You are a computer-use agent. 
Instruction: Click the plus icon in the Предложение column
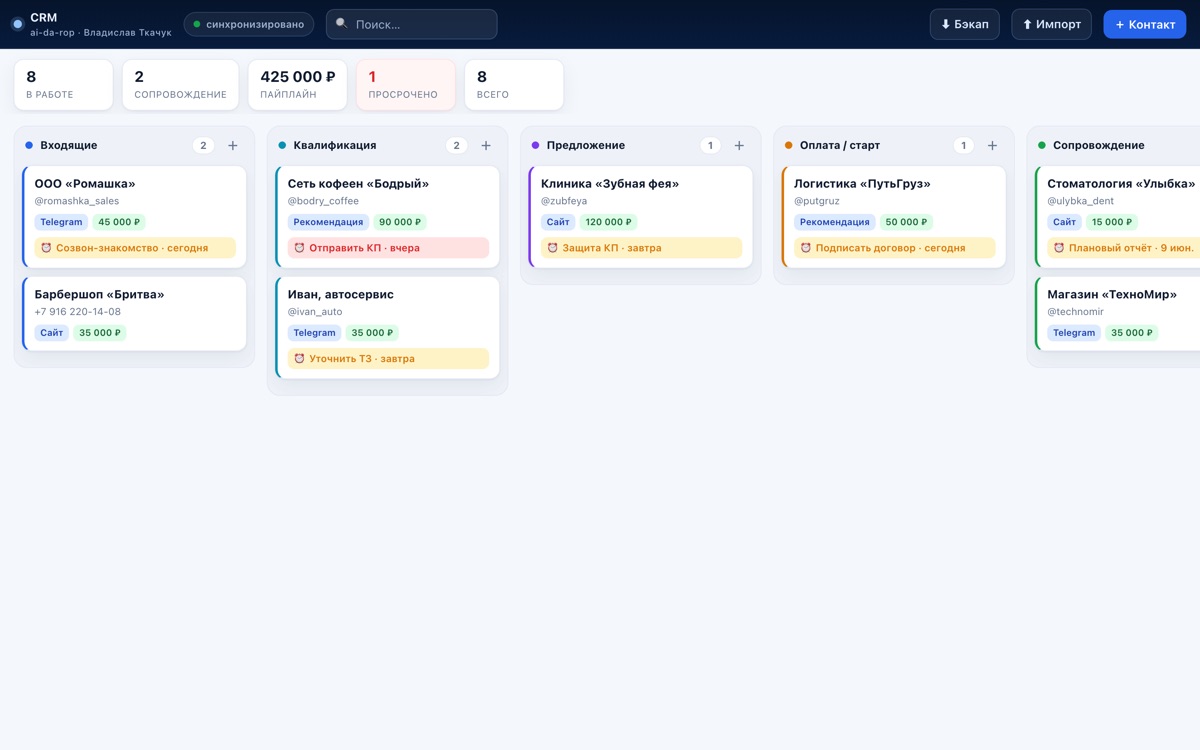click(x=739, y=146)
